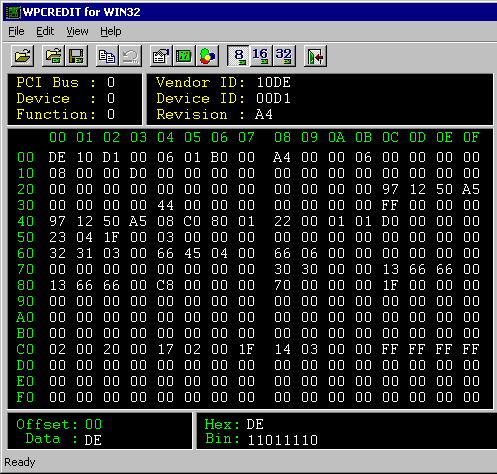The width and height of the screenshot is (497, 474).
Task: Toggle the 8-bit view mode button
Action: (238, 56)
